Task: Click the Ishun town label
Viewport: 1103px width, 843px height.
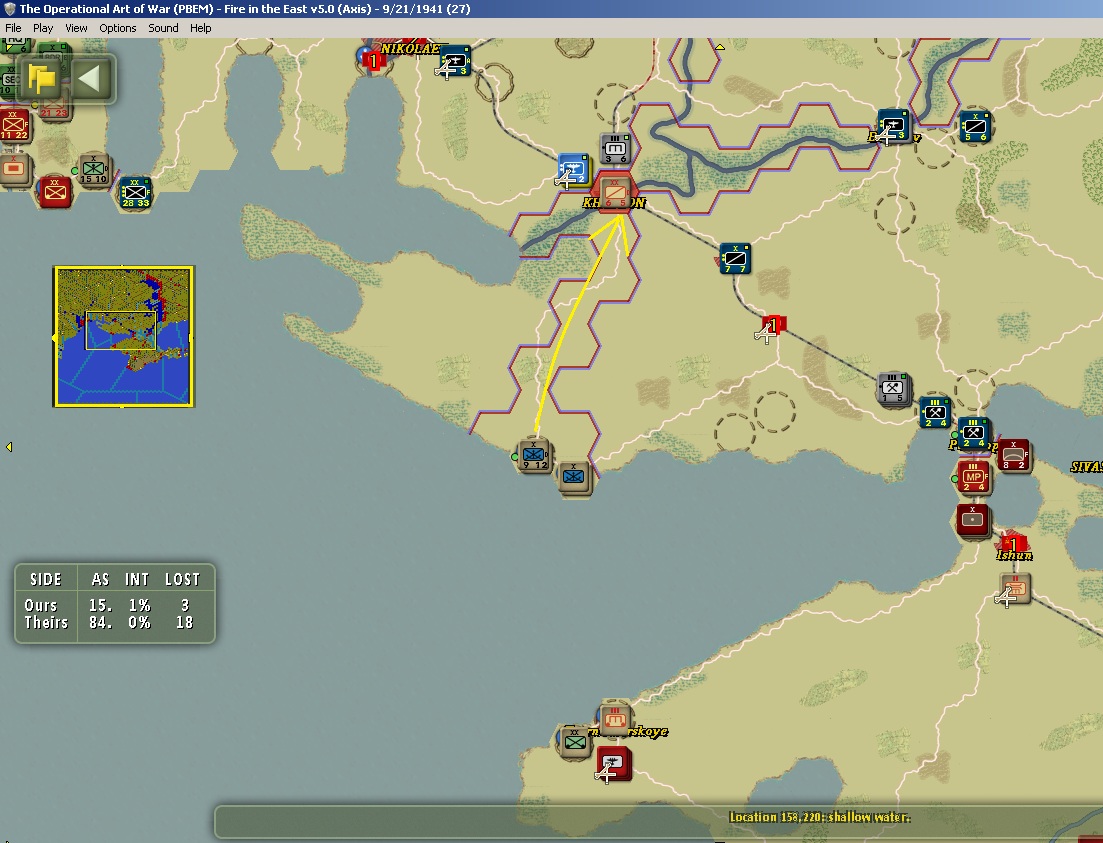Action: pos(1014,555)
